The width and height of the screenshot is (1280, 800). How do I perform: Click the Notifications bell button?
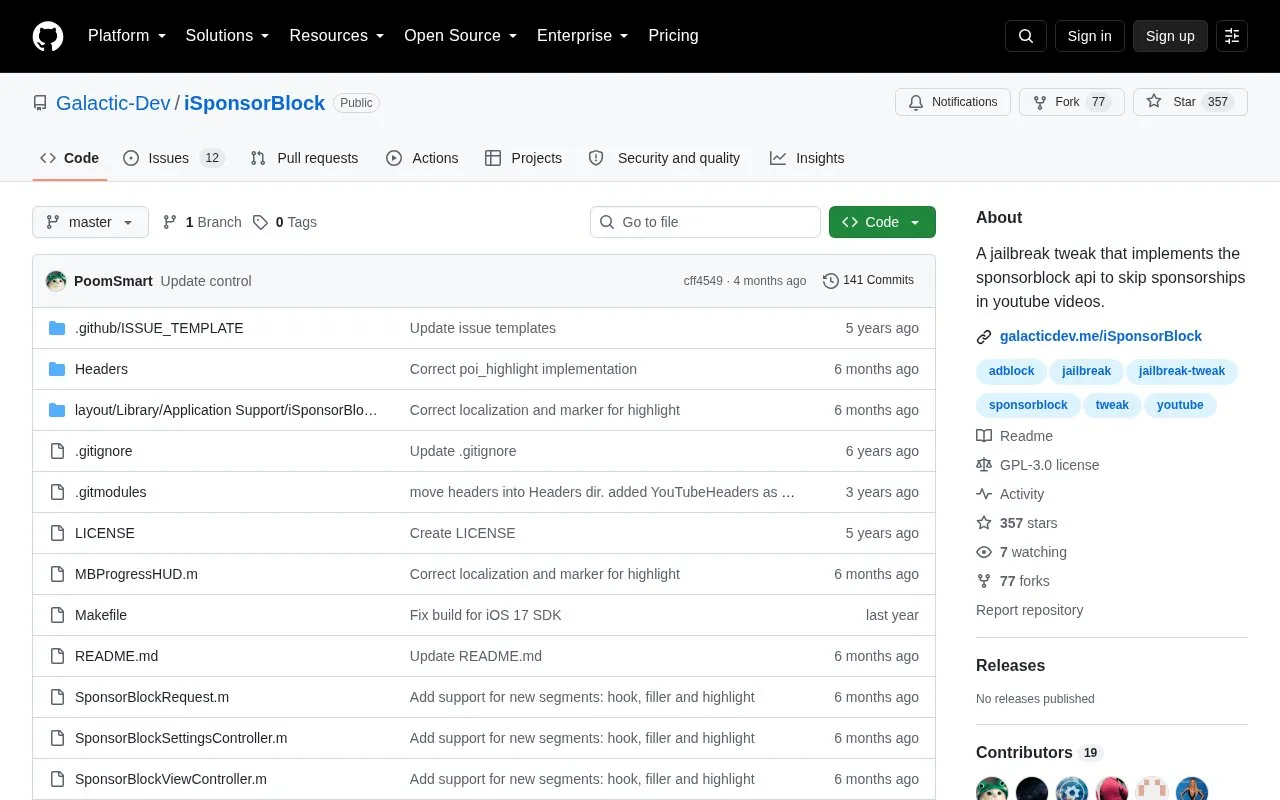(x=953, y=102)
